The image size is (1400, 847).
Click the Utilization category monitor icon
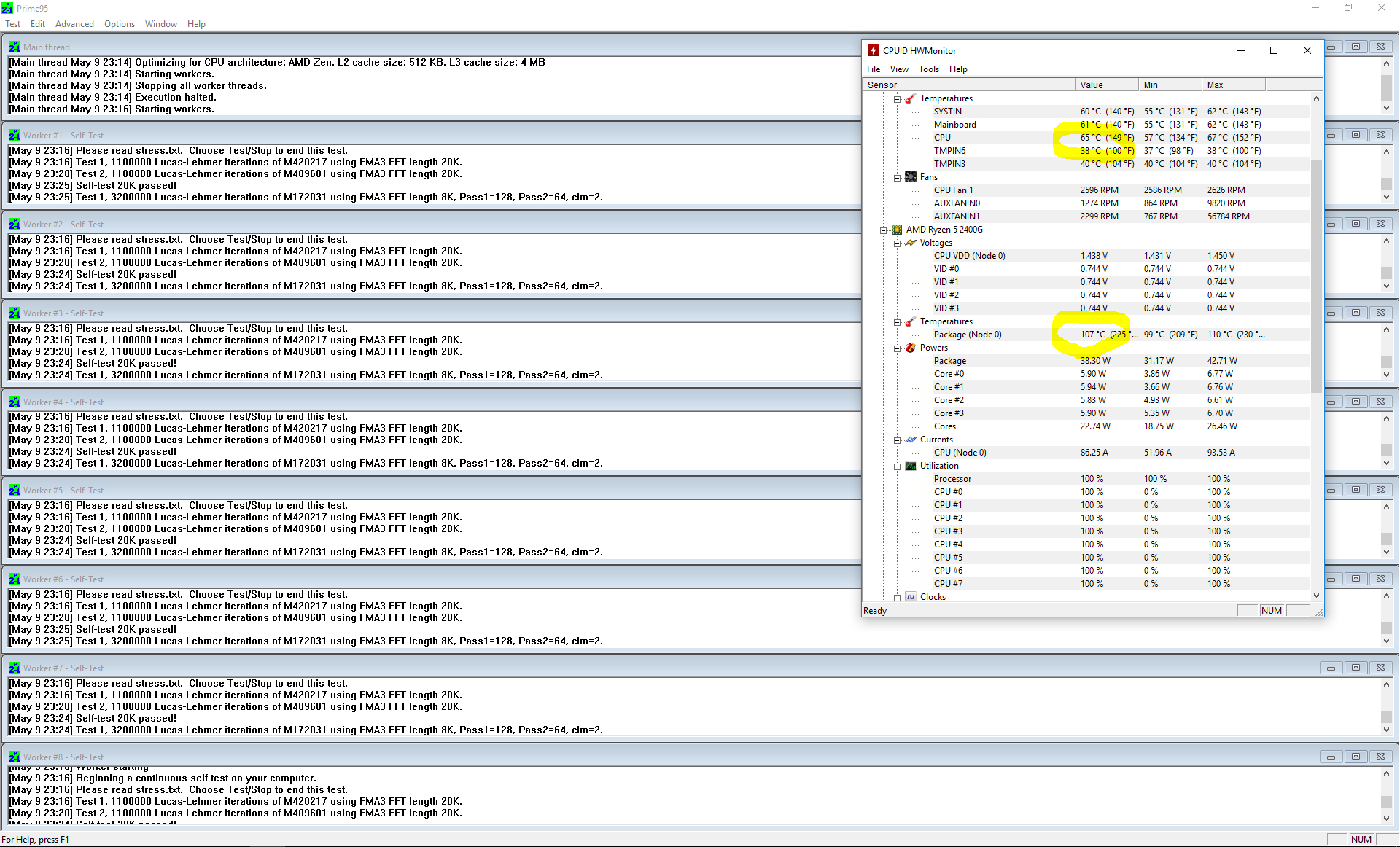point(911,466)
